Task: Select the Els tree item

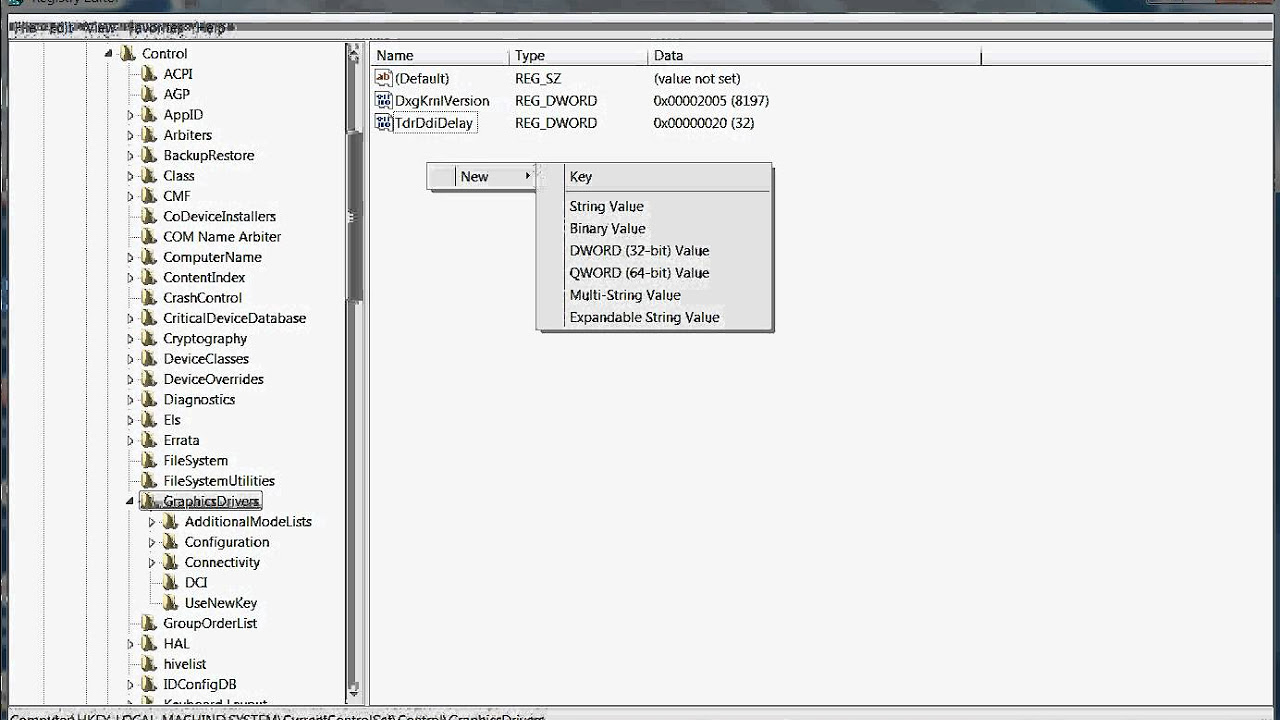Action: [172, 420]
